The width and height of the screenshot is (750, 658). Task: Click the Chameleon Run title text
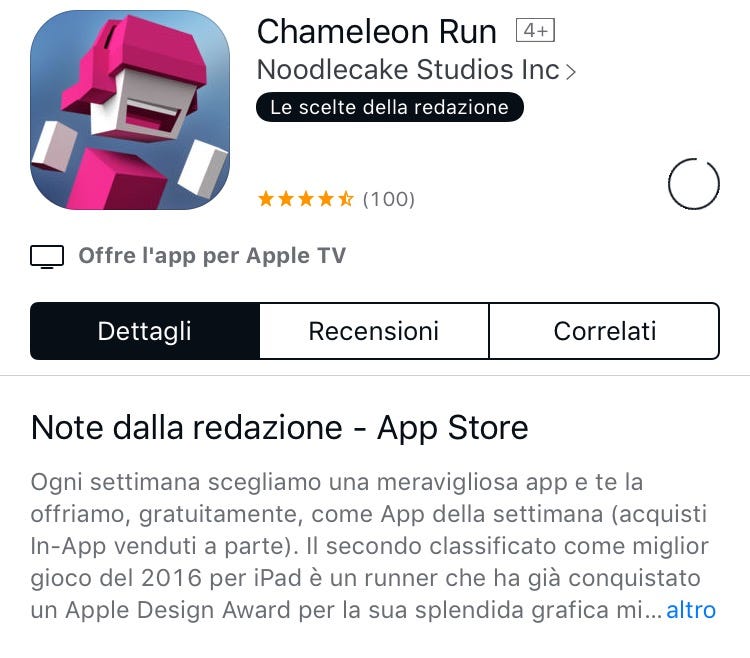point(377,32)
